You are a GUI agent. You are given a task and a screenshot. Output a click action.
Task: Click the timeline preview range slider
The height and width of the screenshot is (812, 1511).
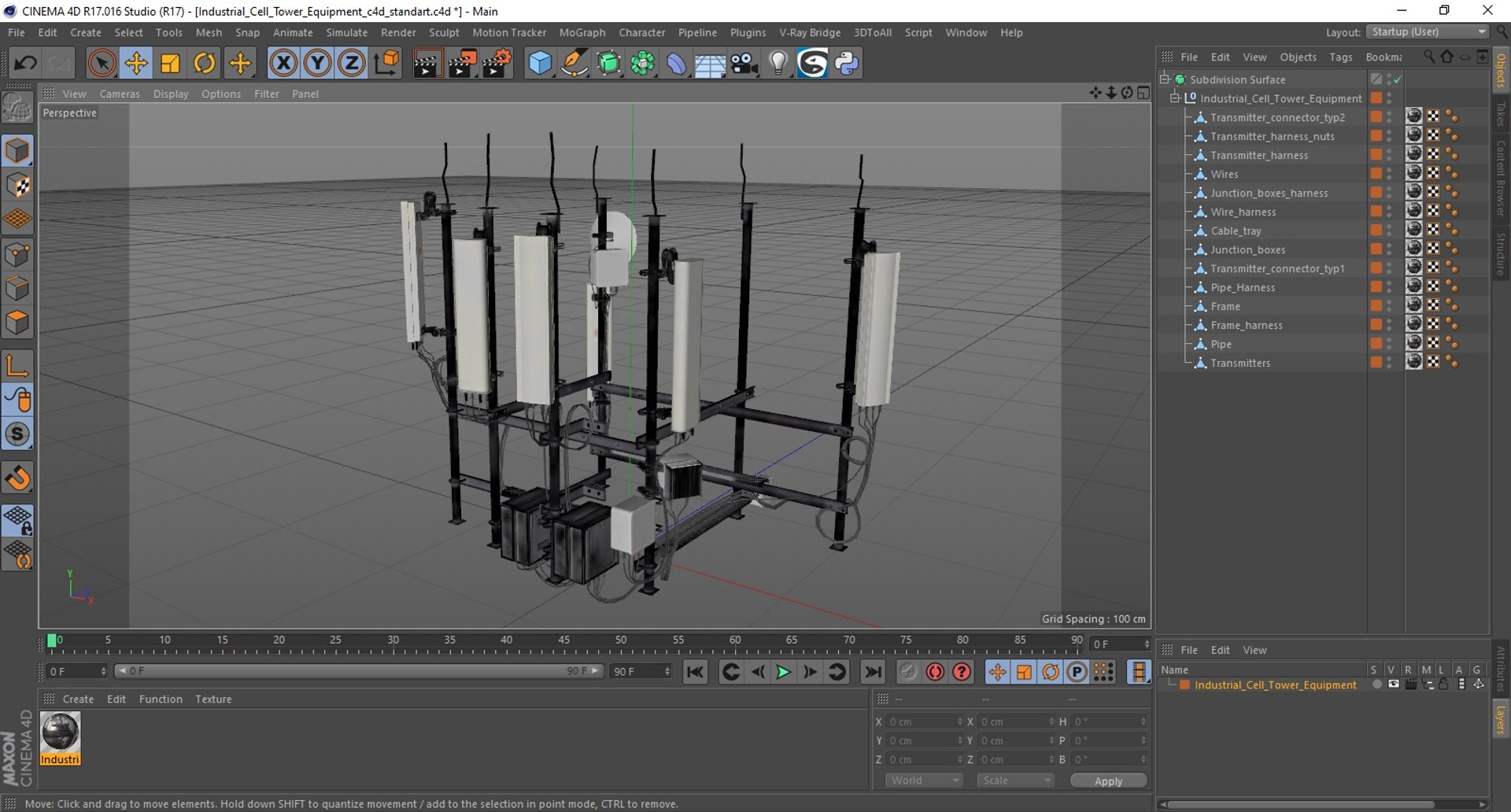(358, 671)
